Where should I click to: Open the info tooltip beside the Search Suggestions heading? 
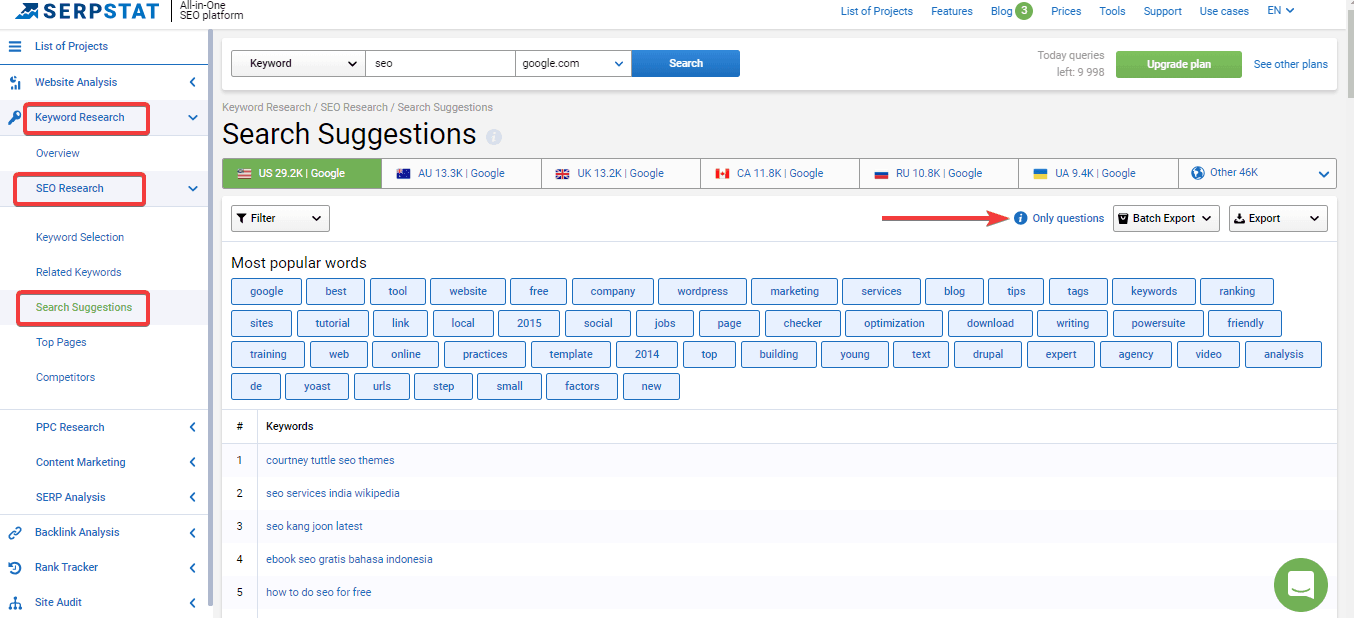[x=494, y=137]
